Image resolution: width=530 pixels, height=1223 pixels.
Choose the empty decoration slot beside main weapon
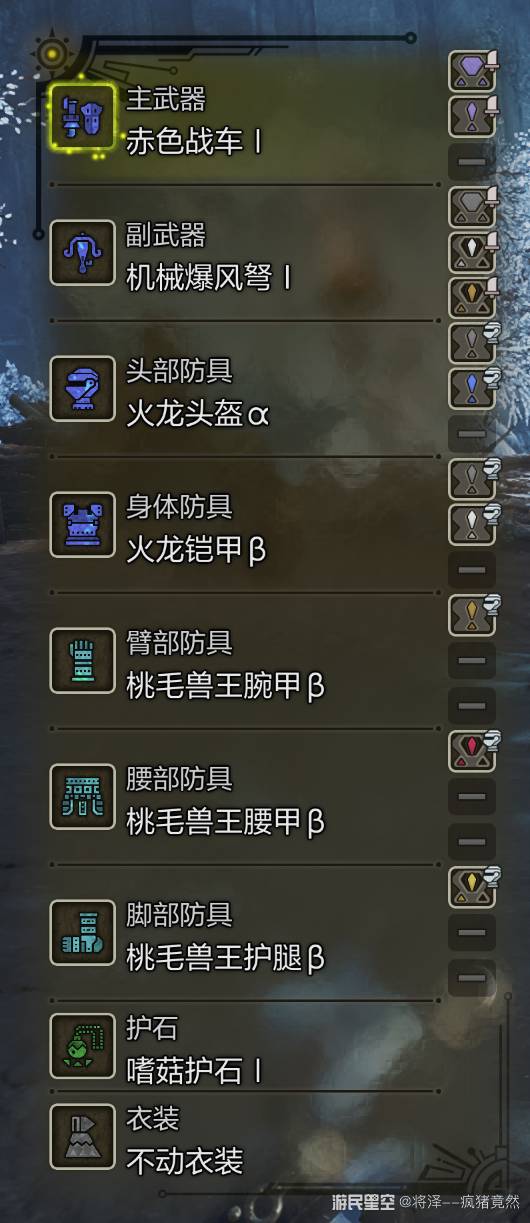(x=471, y=162)
